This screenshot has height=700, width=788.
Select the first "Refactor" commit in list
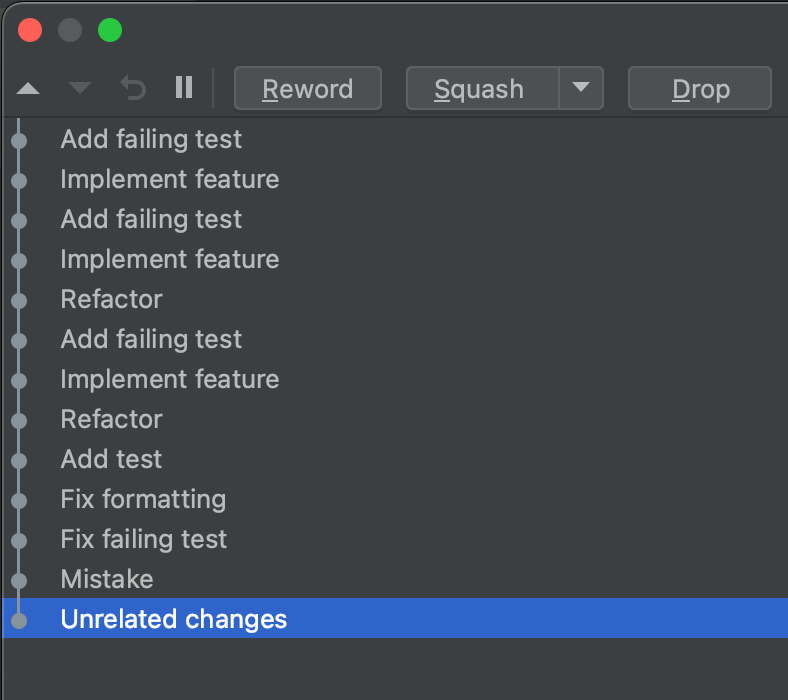coord(111,299)
